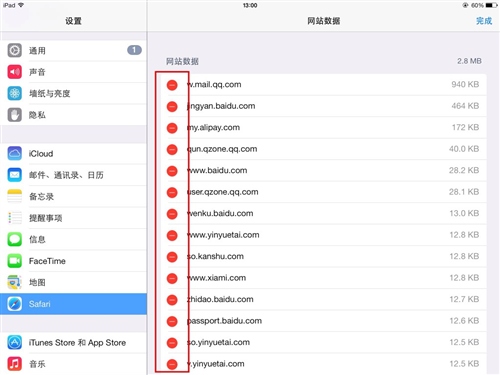Tap the 网站数据 section header
The height and width of the screenshot is (375, 500).
(x=182, y=61)
